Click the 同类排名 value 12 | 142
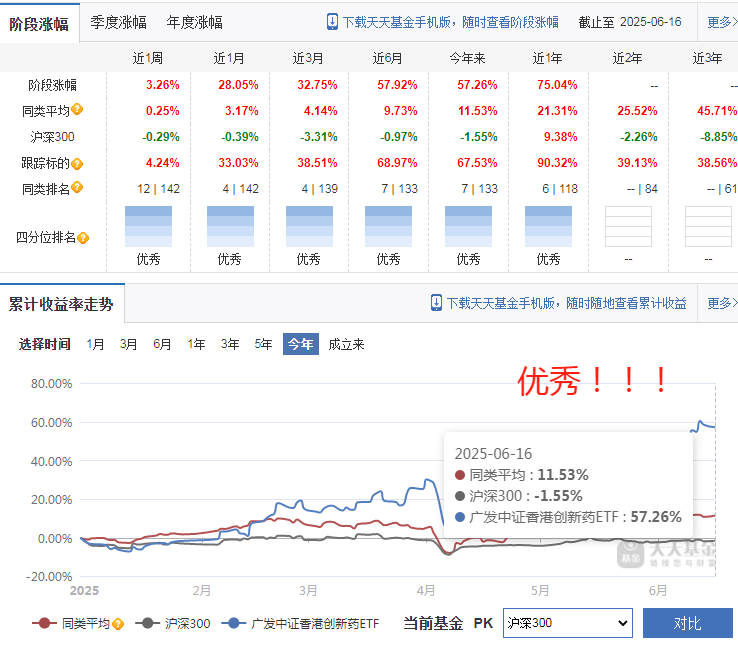 pos(159,189)
